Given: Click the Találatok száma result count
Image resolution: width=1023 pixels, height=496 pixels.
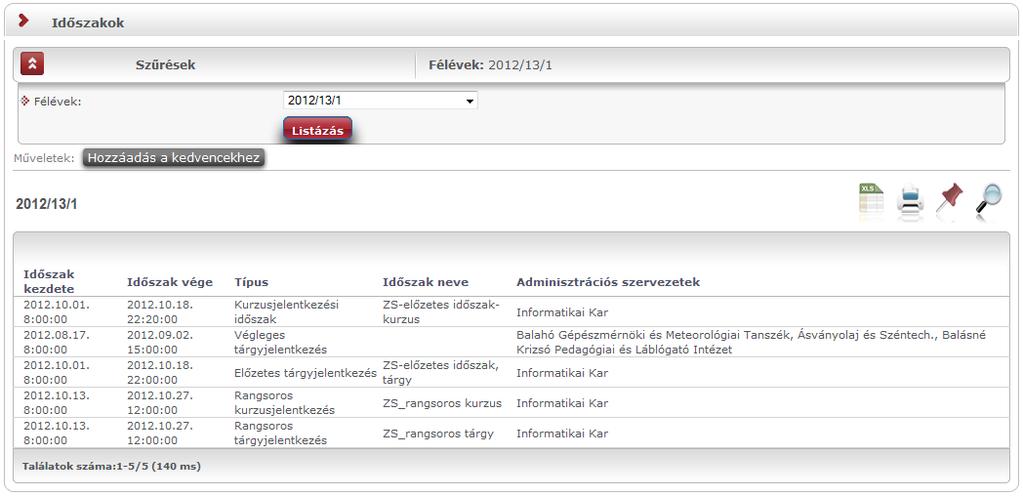Looking at the screenshot, I should 112,467.
